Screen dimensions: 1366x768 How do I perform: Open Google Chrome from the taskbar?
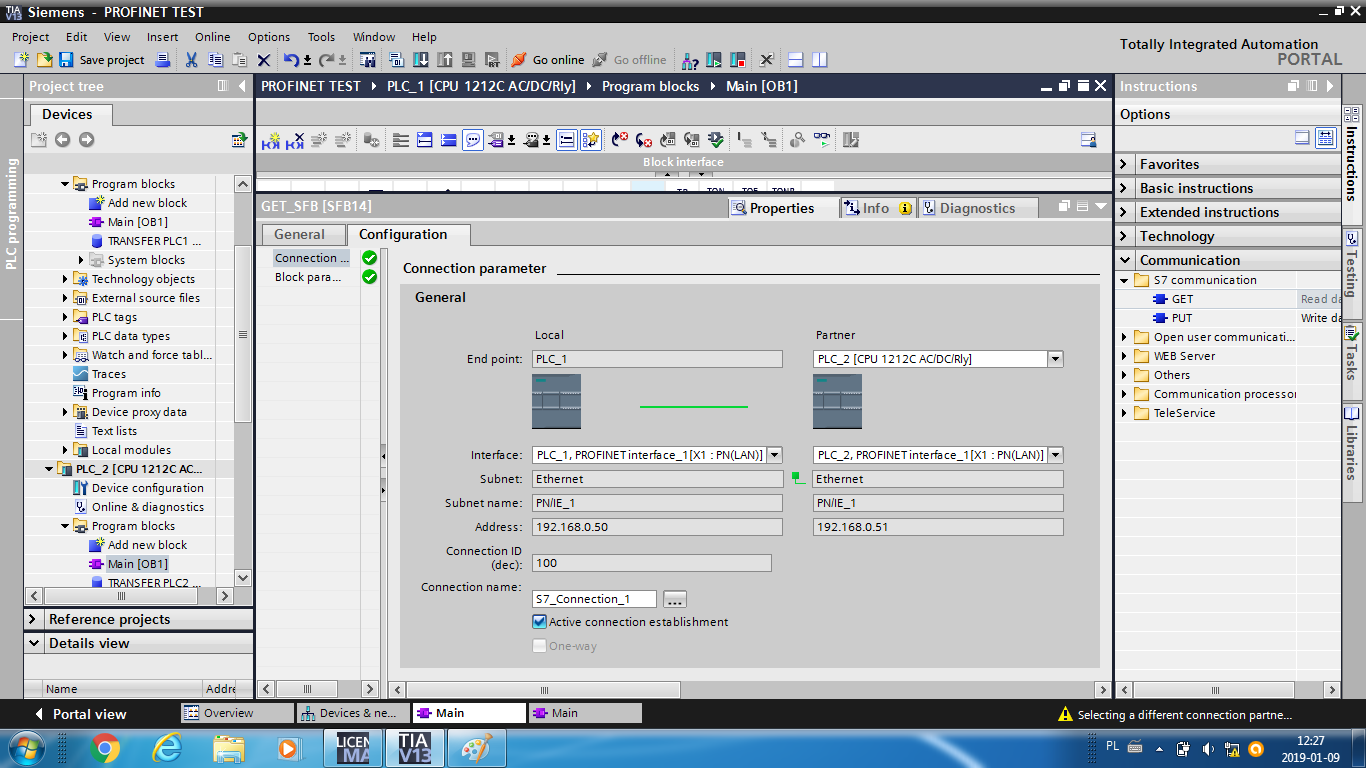pos(105,747)
